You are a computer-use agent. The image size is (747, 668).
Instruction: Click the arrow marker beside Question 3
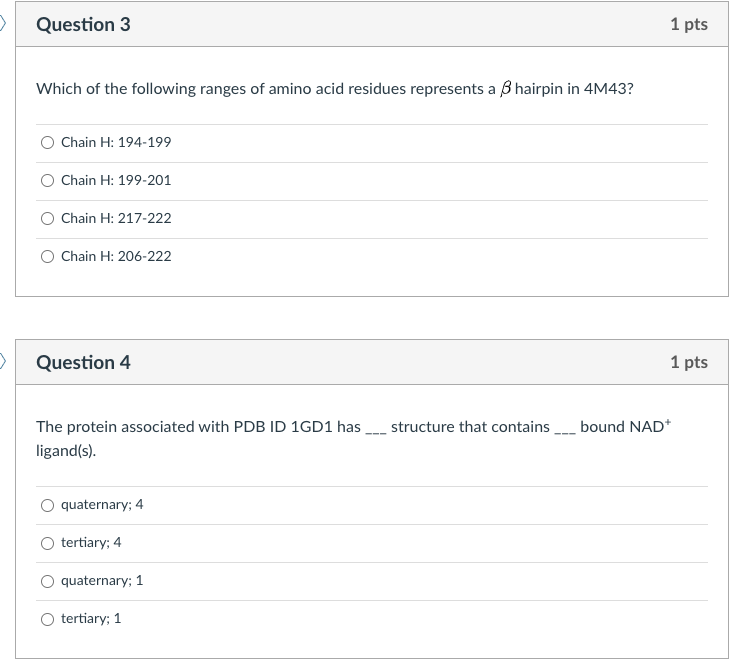(x=4, y=22)
